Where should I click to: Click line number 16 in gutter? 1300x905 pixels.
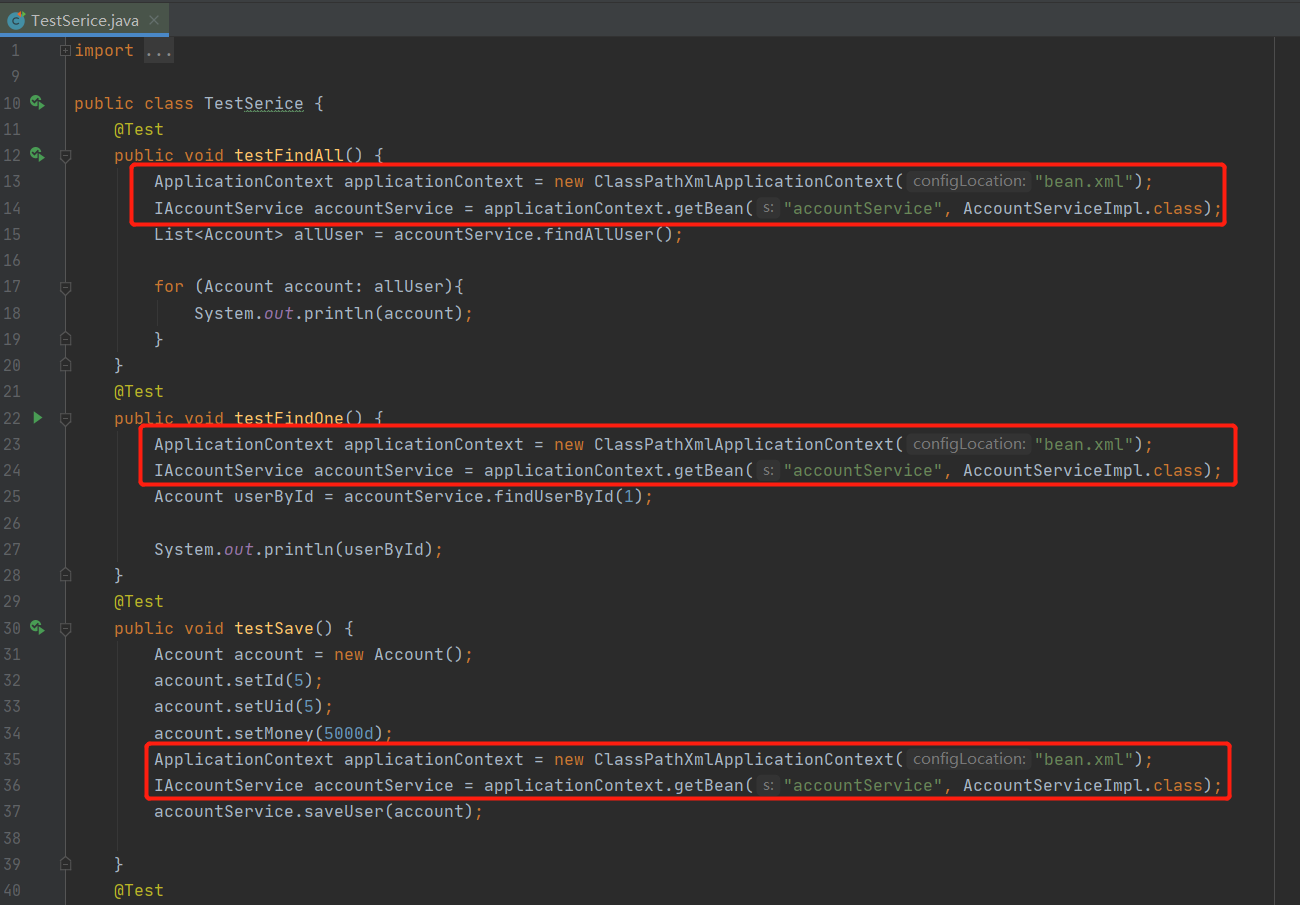[x=12, y=260]
